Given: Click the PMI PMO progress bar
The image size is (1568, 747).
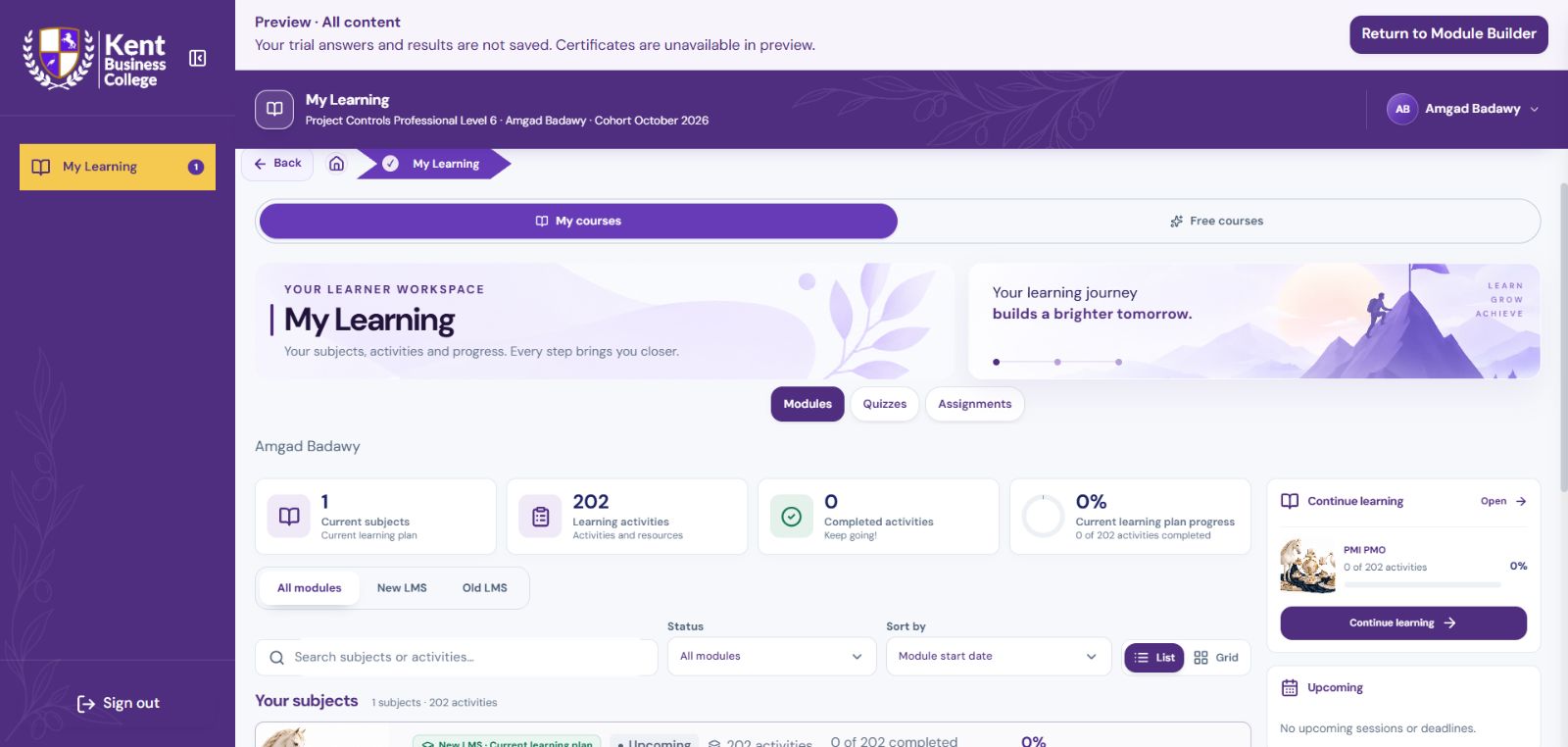Looking at the screenshot, I should 1422,584.
